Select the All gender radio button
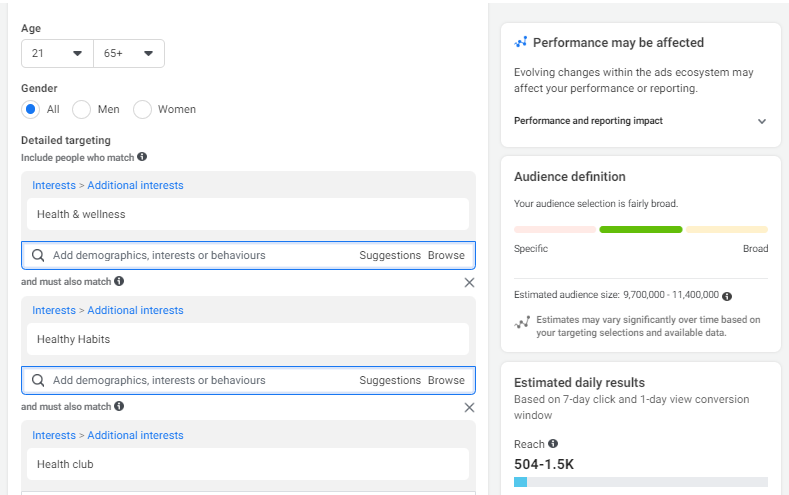The width and height of the screenshot is (789, 495). coord(31,109)
